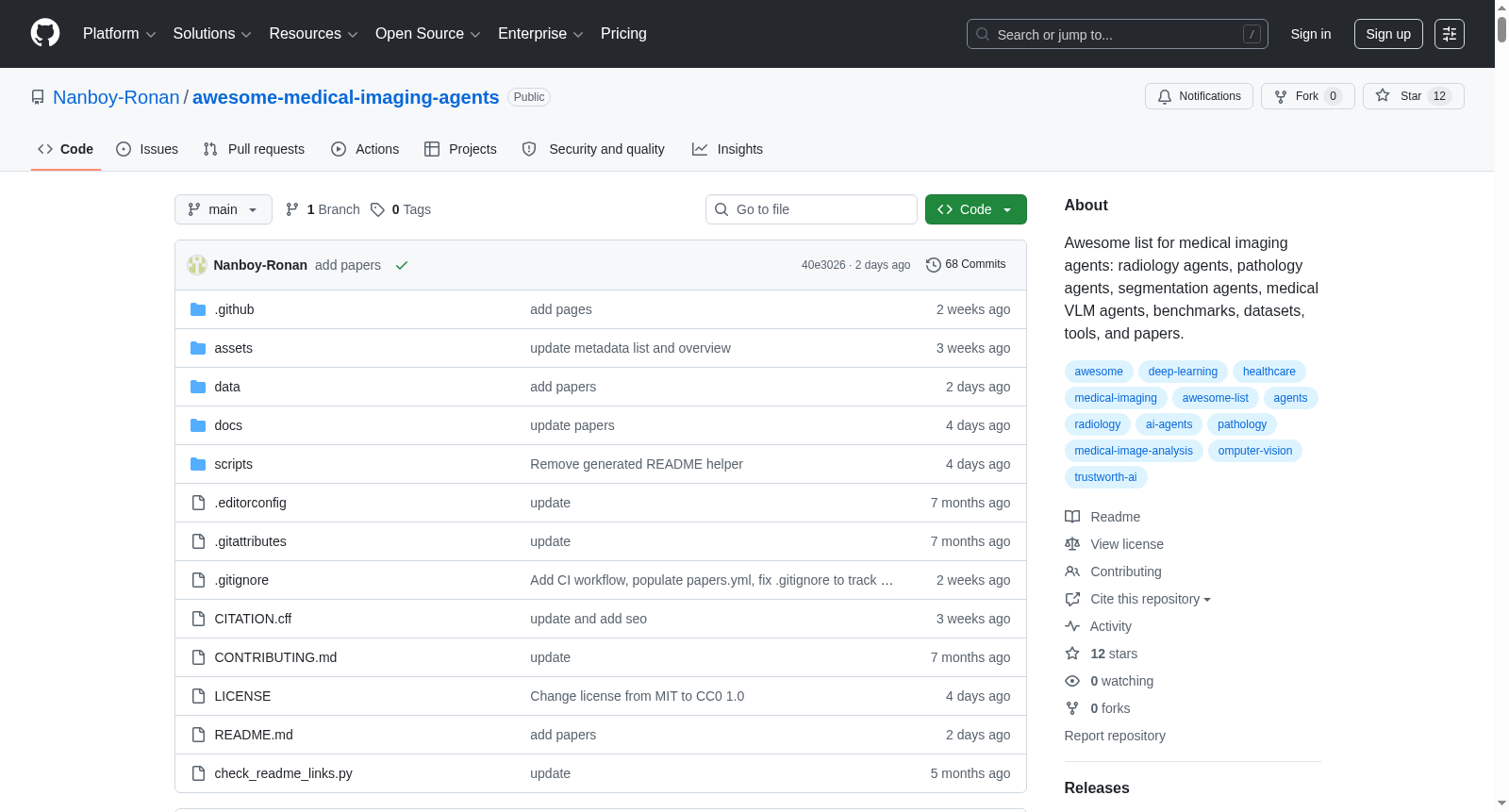Select the LICENSE file icon
1509x812 pixels.
point(198,696)
